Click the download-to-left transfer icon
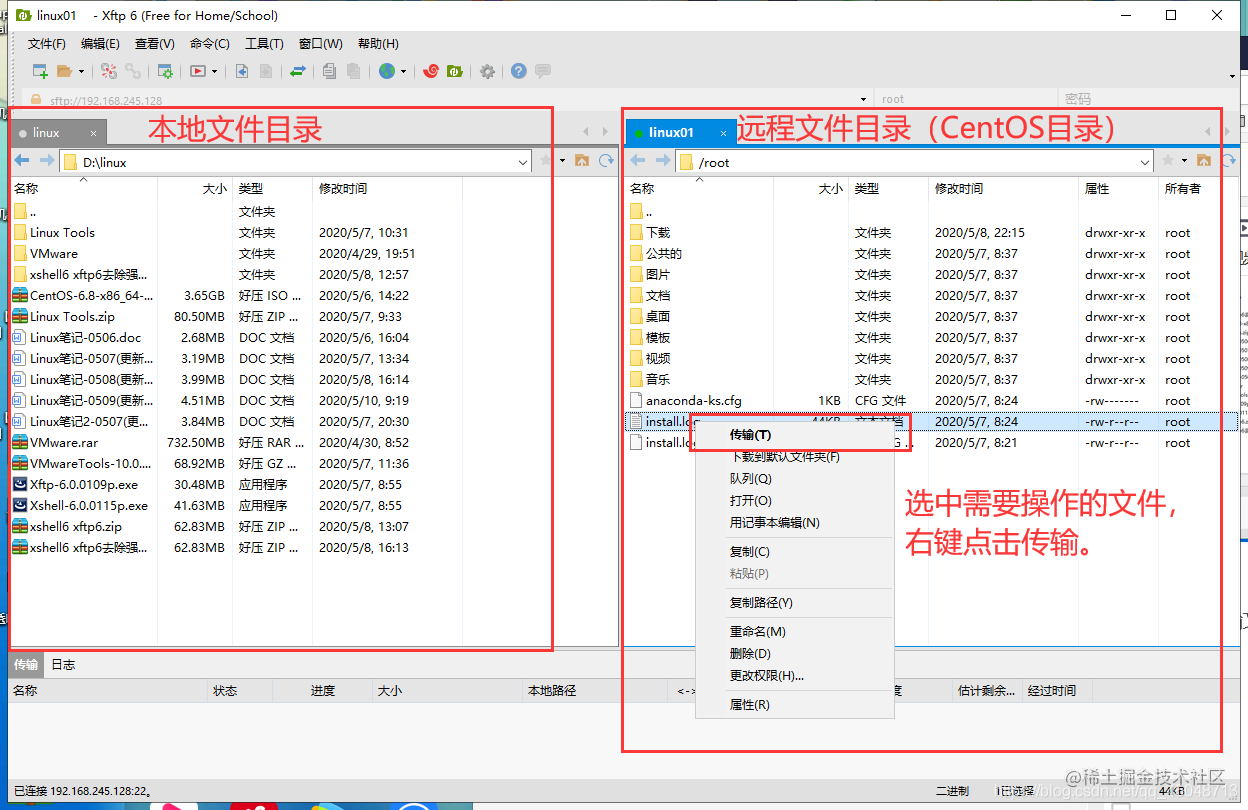The image size is (1248, 810). point(242,71)
